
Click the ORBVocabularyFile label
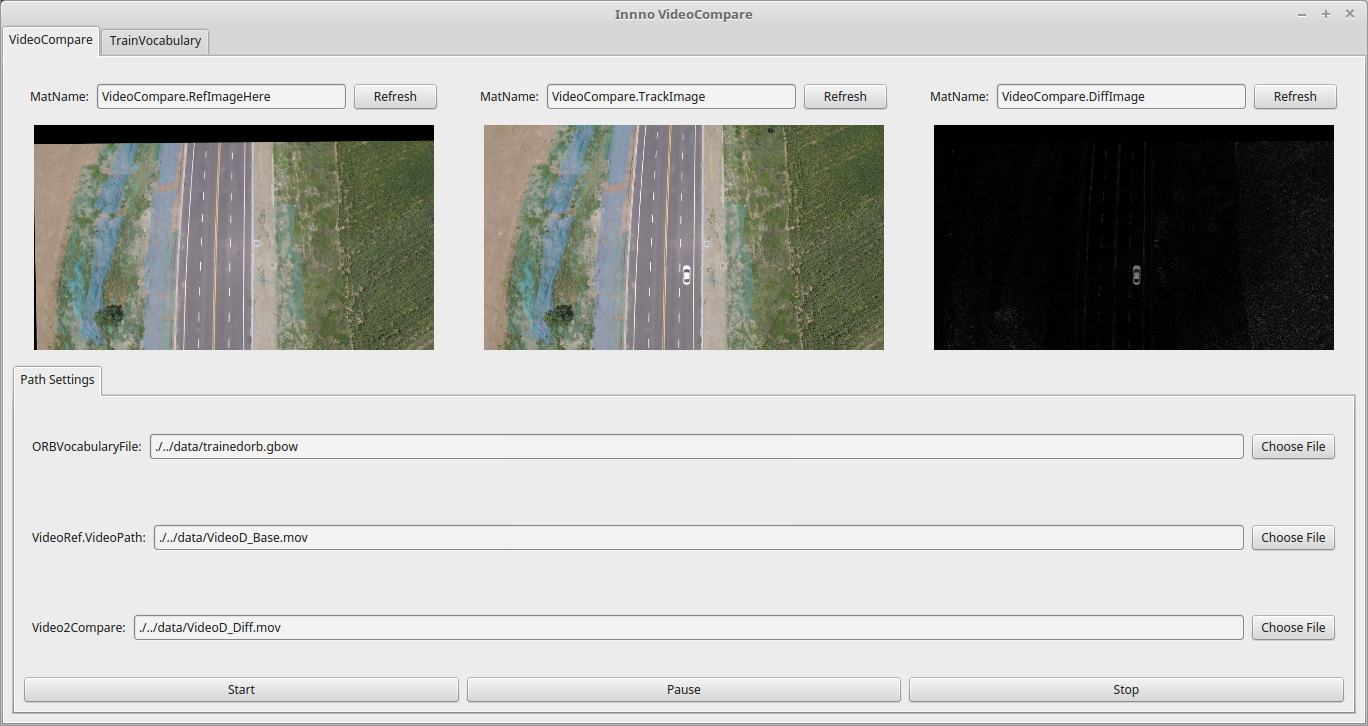[87, 447]
